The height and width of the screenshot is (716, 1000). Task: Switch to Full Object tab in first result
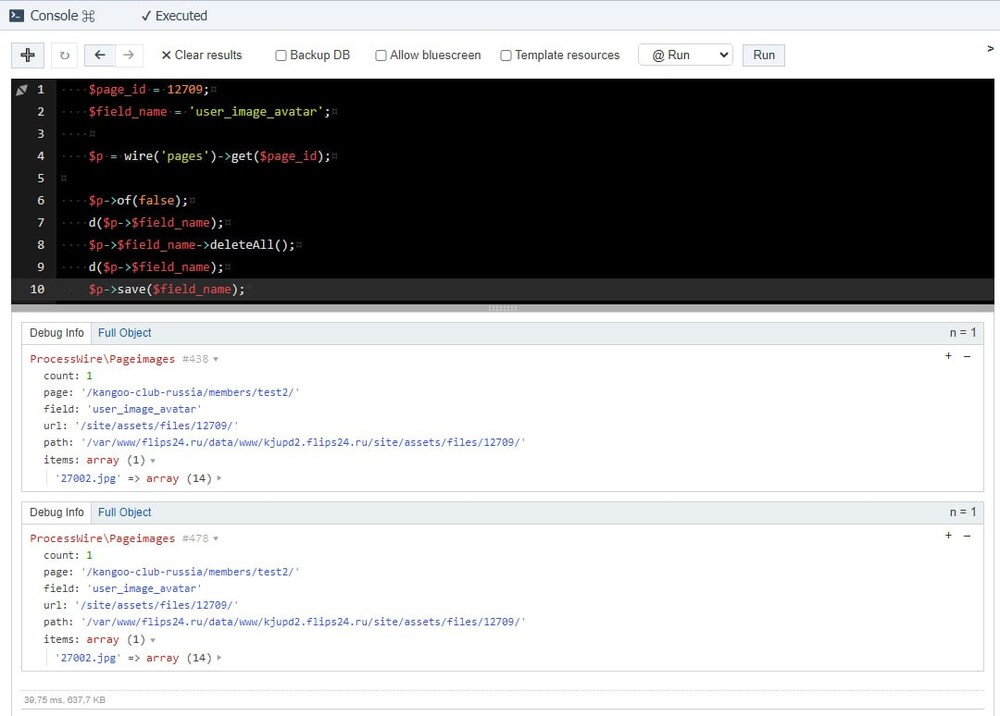tap(125, 333)
